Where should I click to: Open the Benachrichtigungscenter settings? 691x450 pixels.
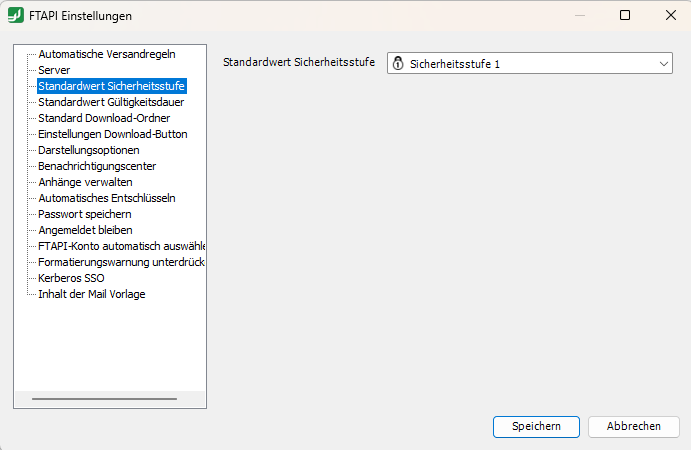pos(97,166)
